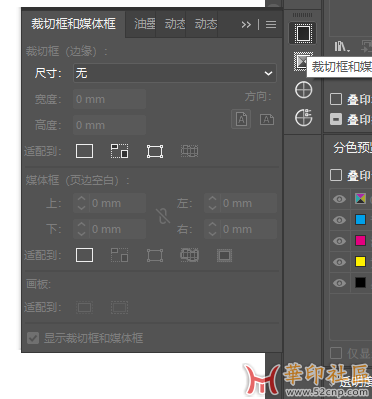Switch to the 裁切框和媒体框 tab

pos(73,24)
